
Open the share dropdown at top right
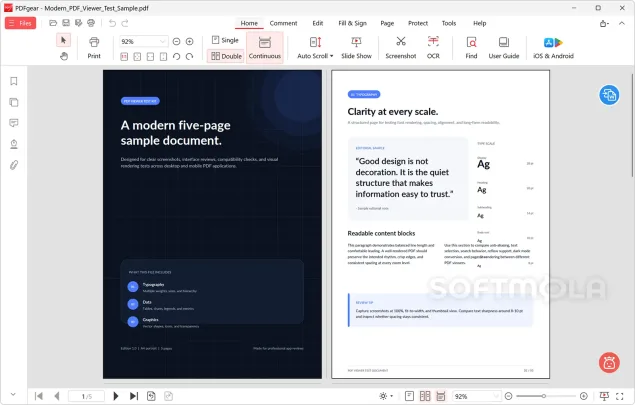point(604,23)
